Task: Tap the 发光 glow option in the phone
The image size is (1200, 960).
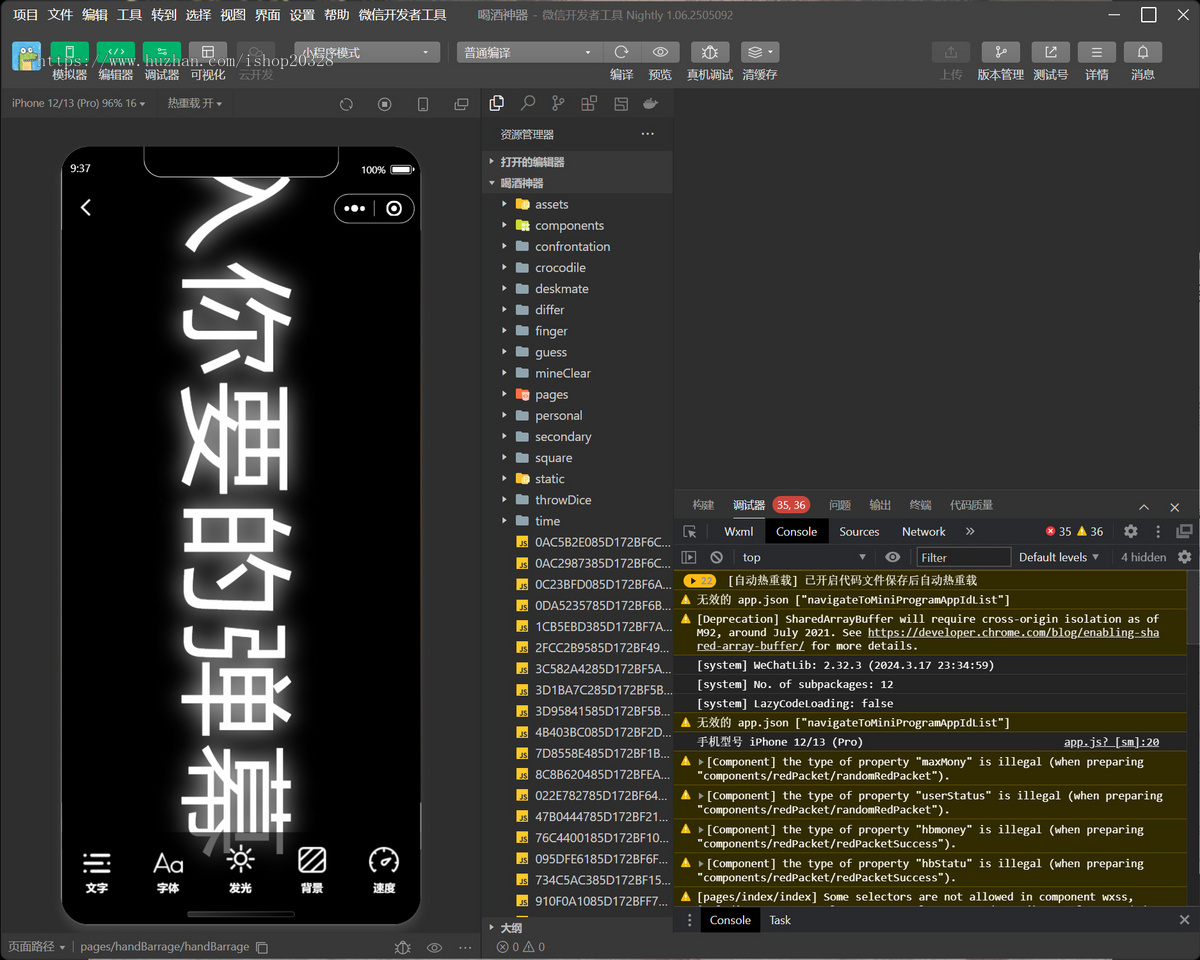Action: pyautogui.click(x=240, y=870)
